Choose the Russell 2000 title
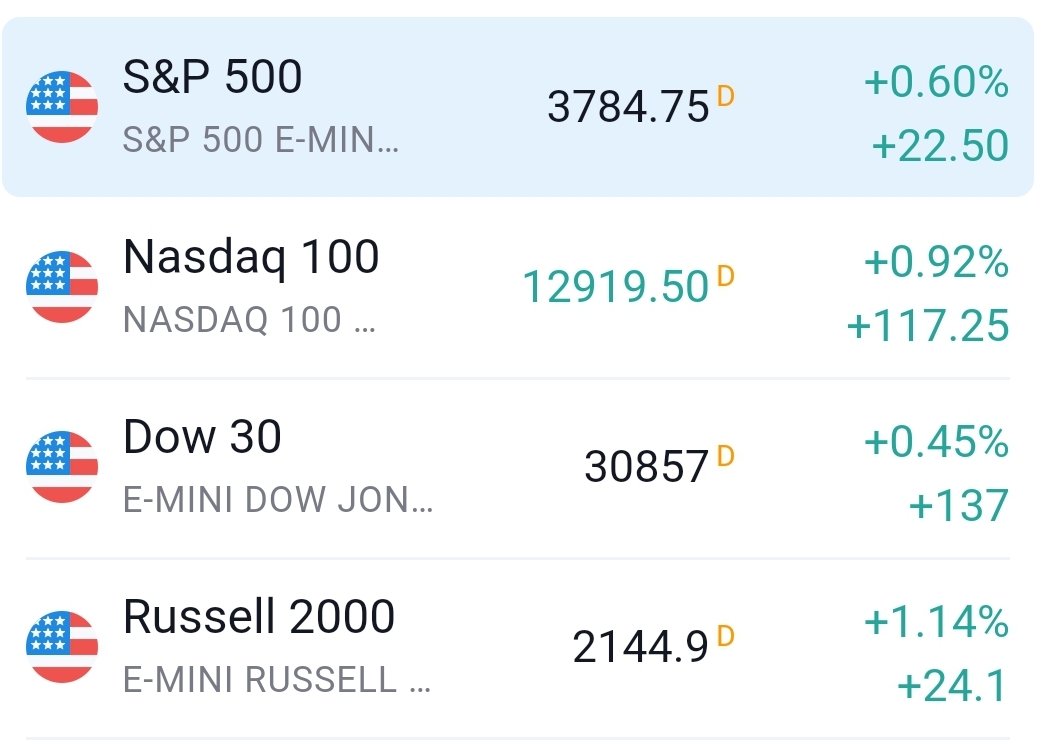This screenshot has width=1041, height=744. tap(259, 617)
